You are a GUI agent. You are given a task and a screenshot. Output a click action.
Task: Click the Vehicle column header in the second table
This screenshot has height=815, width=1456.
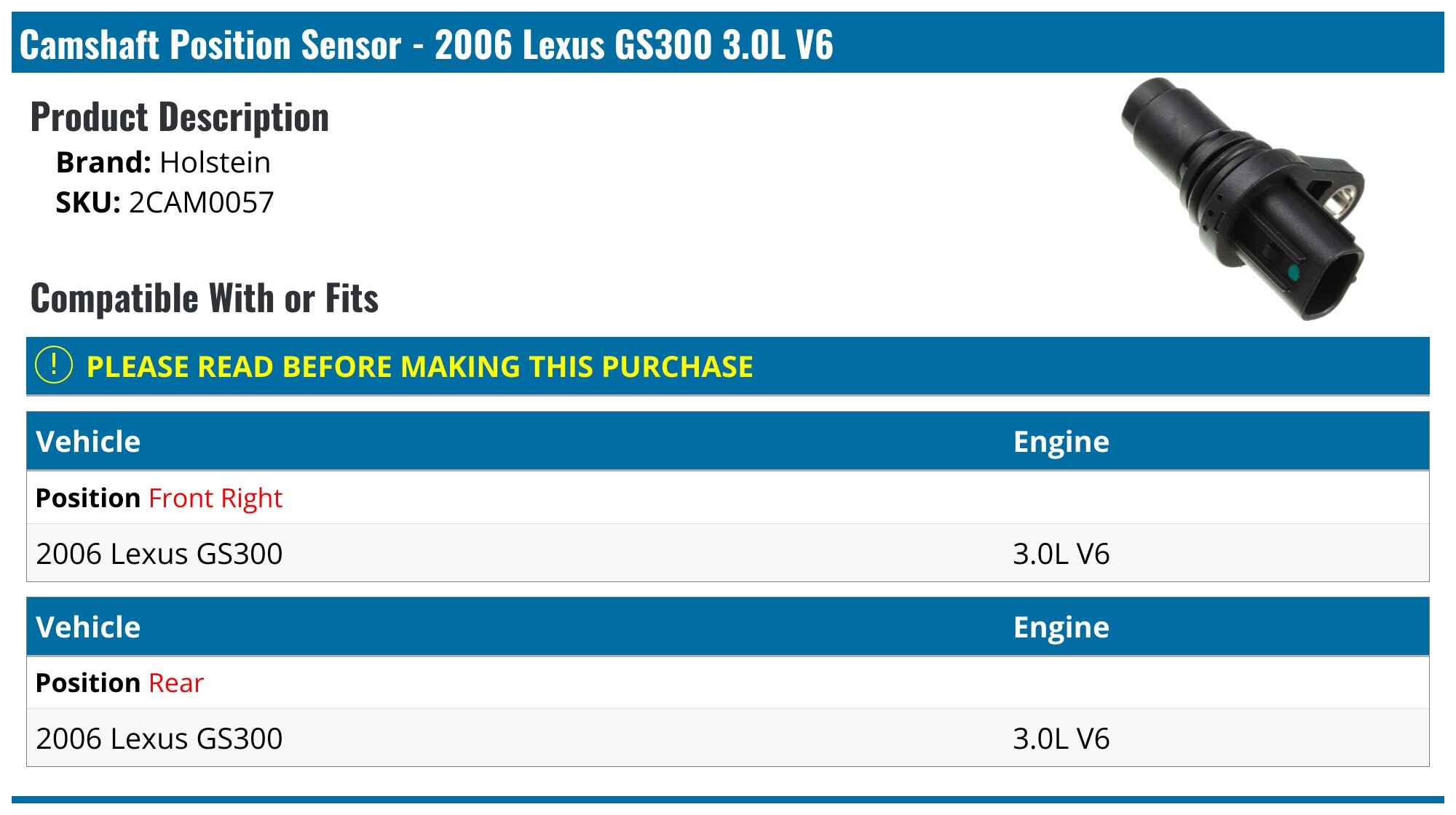pyautogui.click(x=88, y=627)
